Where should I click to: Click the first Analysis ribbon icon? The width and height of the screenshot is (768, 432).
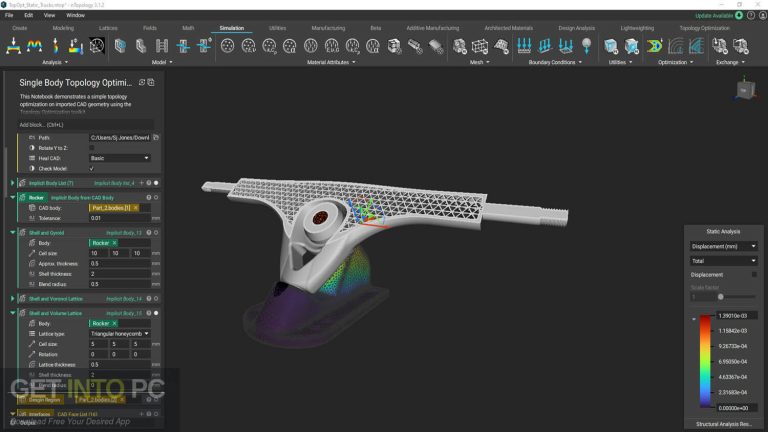point(13,46)
